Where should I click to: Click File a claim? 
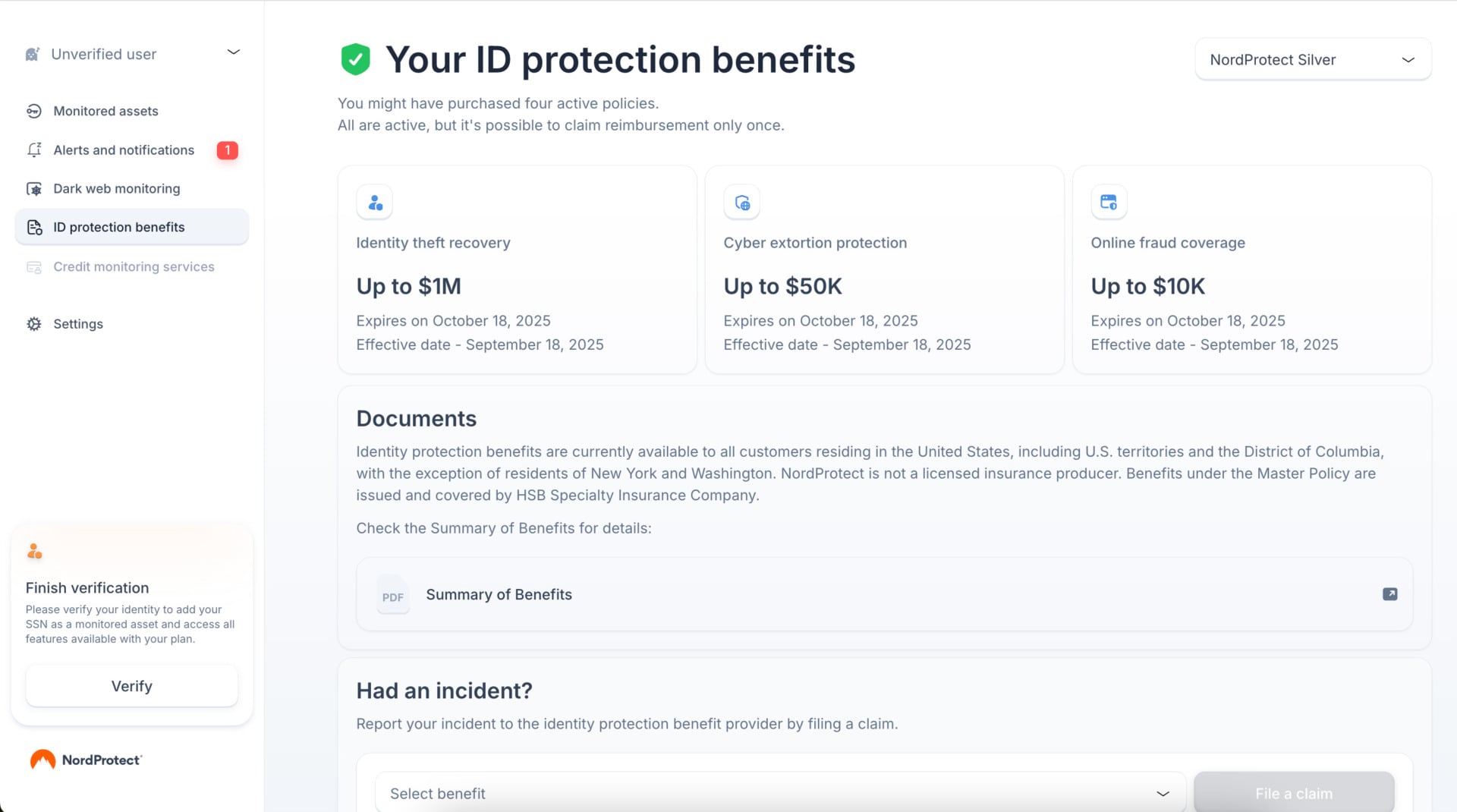[1294, 792]
